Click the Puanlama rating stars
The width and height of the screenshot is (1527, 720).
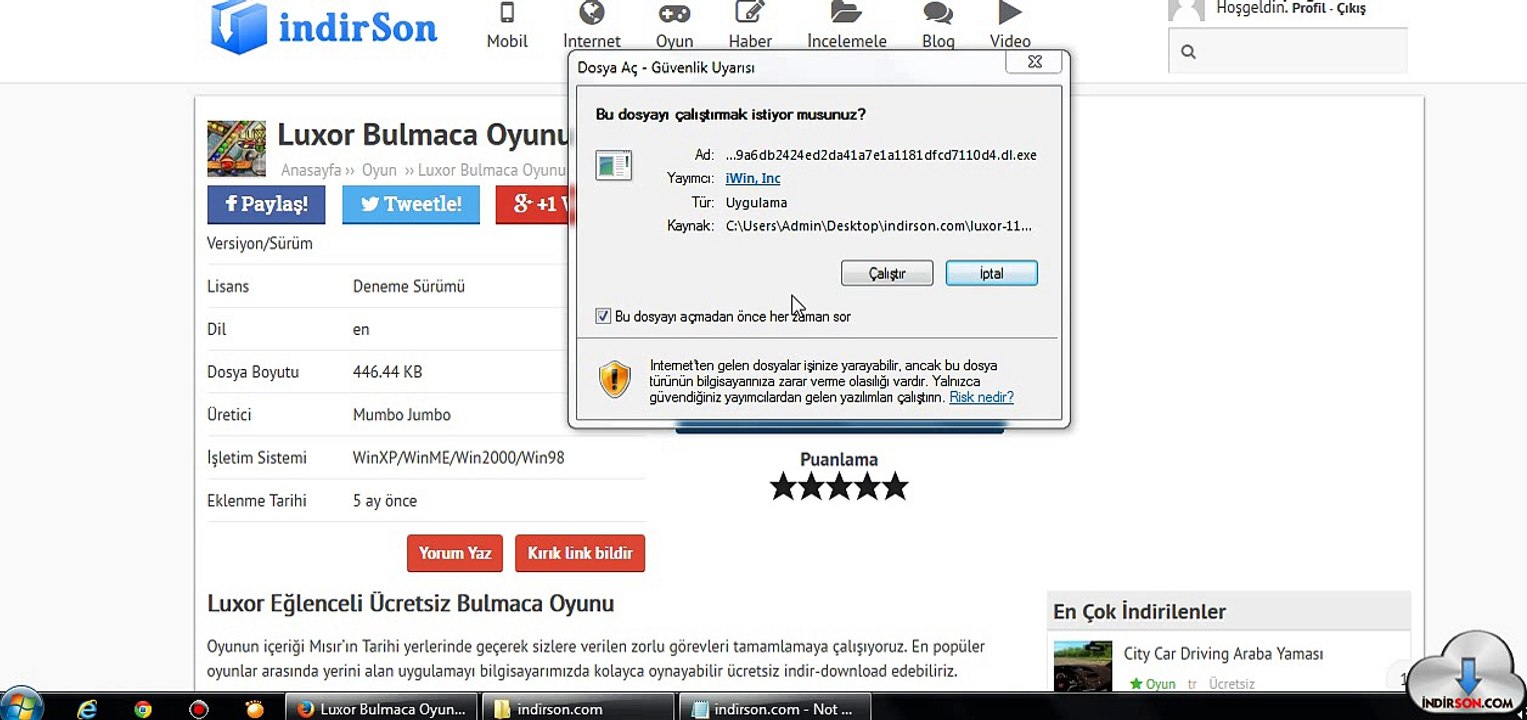[839, 487]
